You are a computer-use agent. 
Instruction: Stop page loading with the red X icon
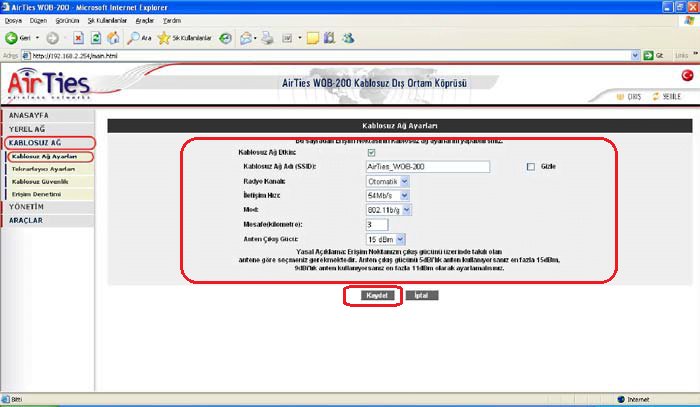pos(78,38)
